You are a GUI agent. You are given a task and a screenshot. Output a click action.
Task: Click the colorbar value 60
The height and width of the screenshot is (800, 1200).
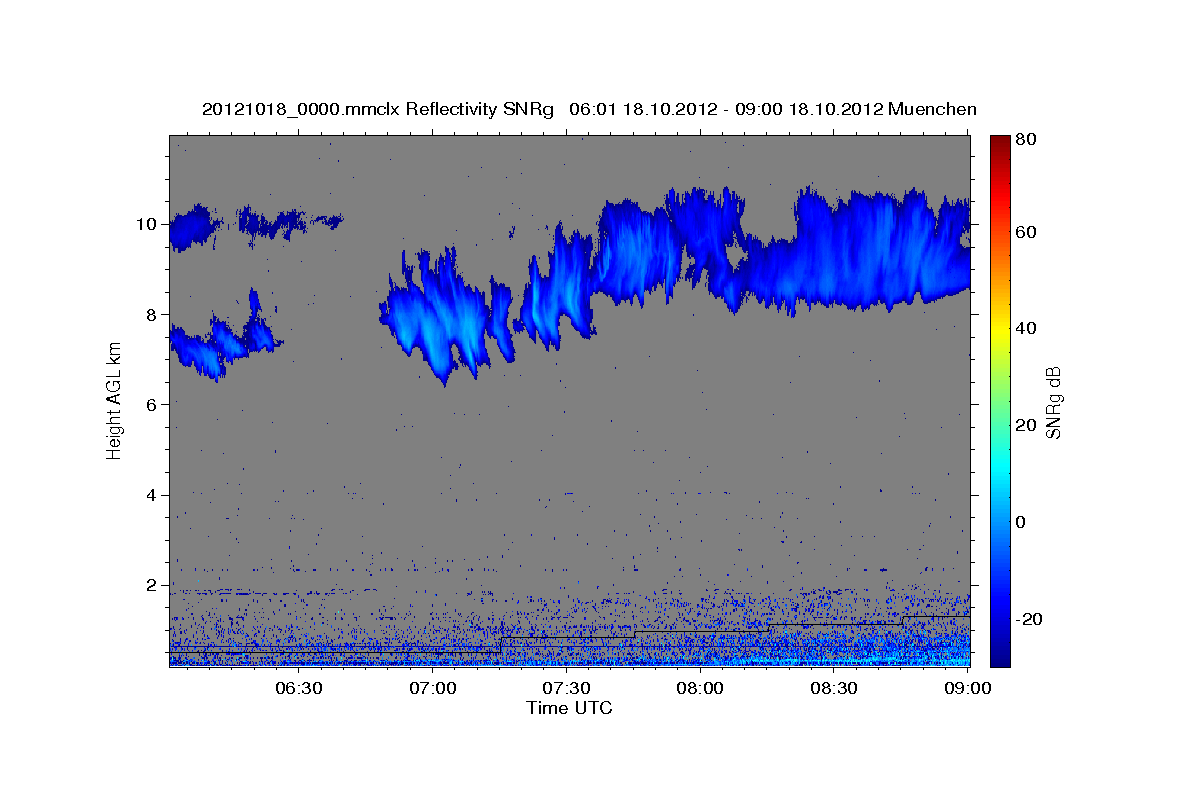1025,232
